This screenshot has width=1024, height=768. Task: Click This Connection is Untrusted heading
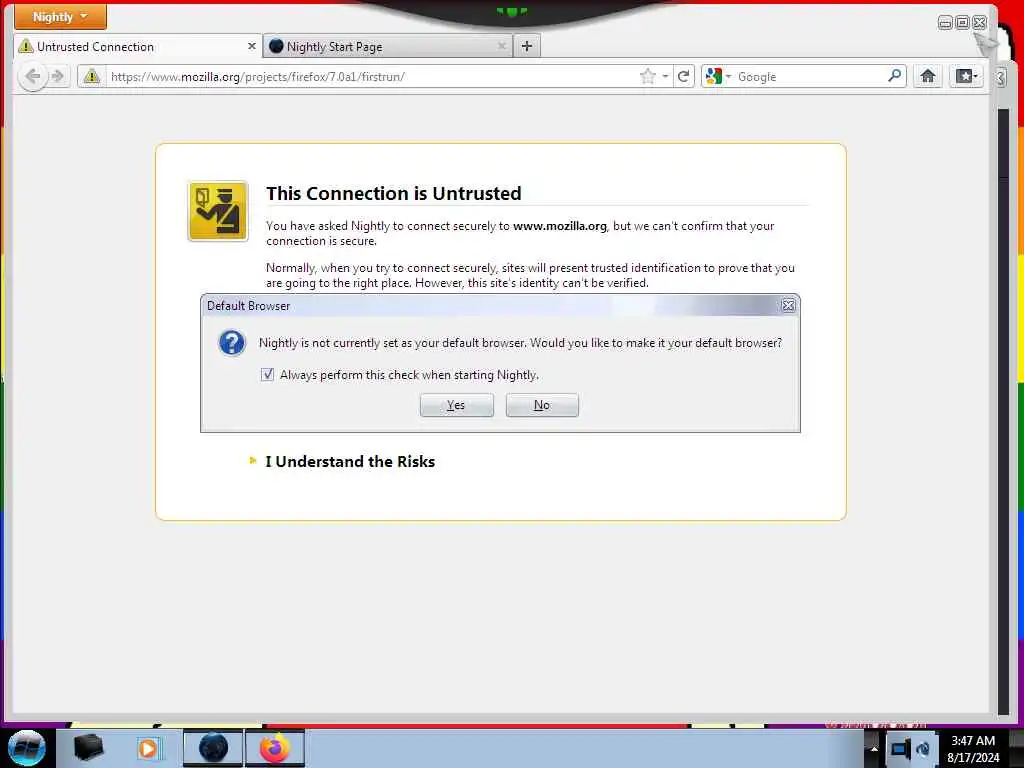click(394, 193)
